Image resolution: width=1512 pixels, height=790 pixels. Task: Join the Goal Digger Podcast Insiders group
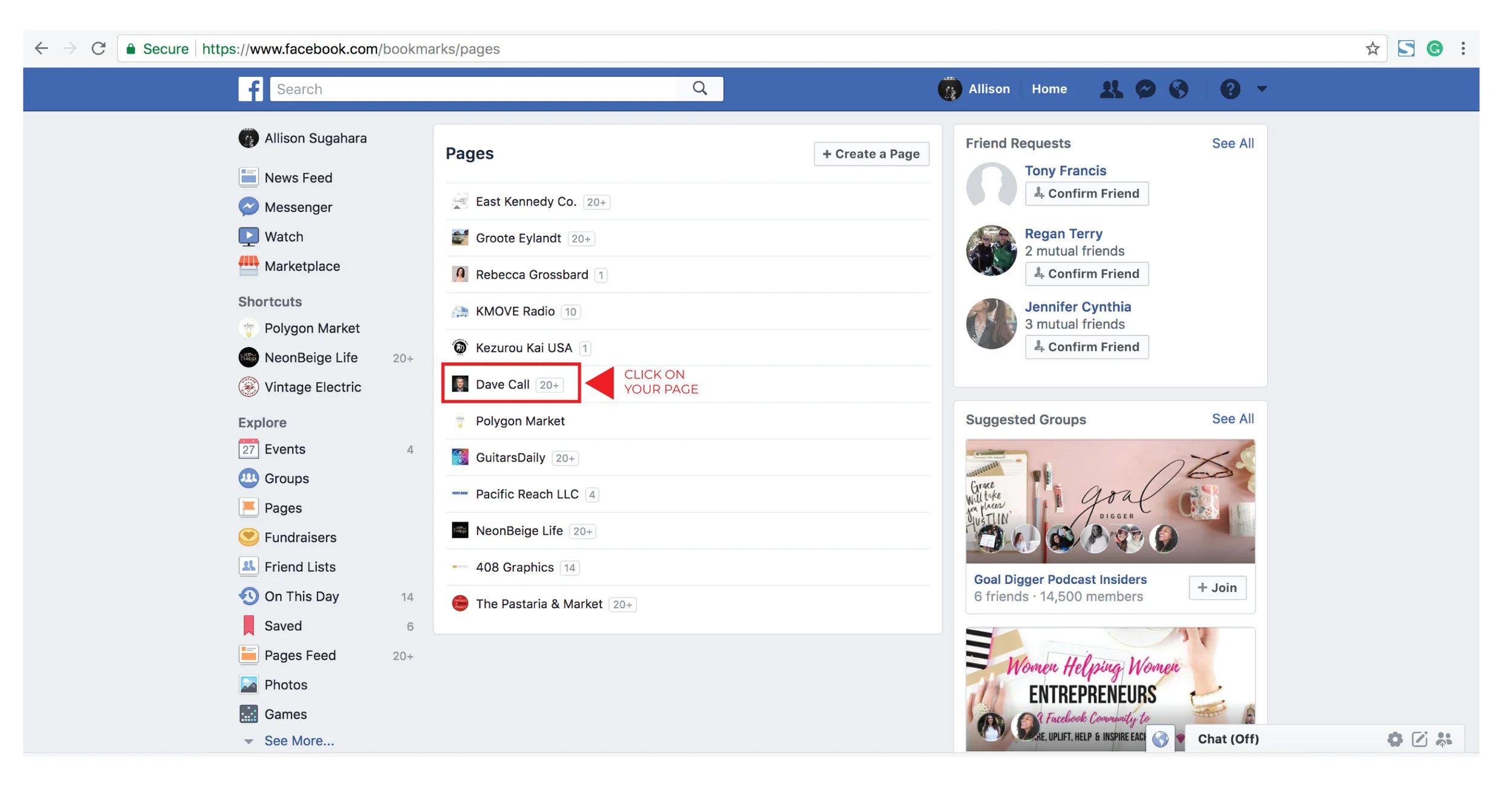[1217, 588]
